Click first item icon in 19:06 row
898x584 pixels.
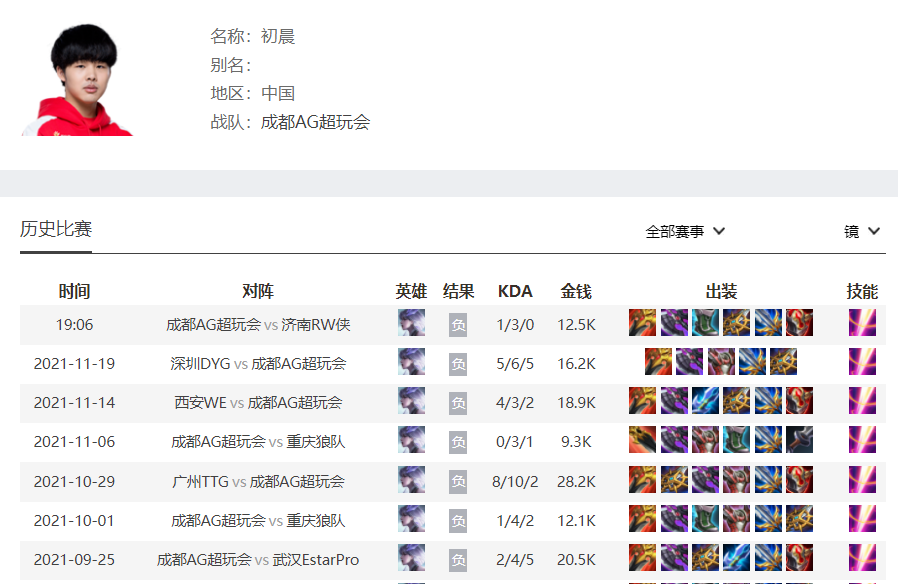[643, 322]
